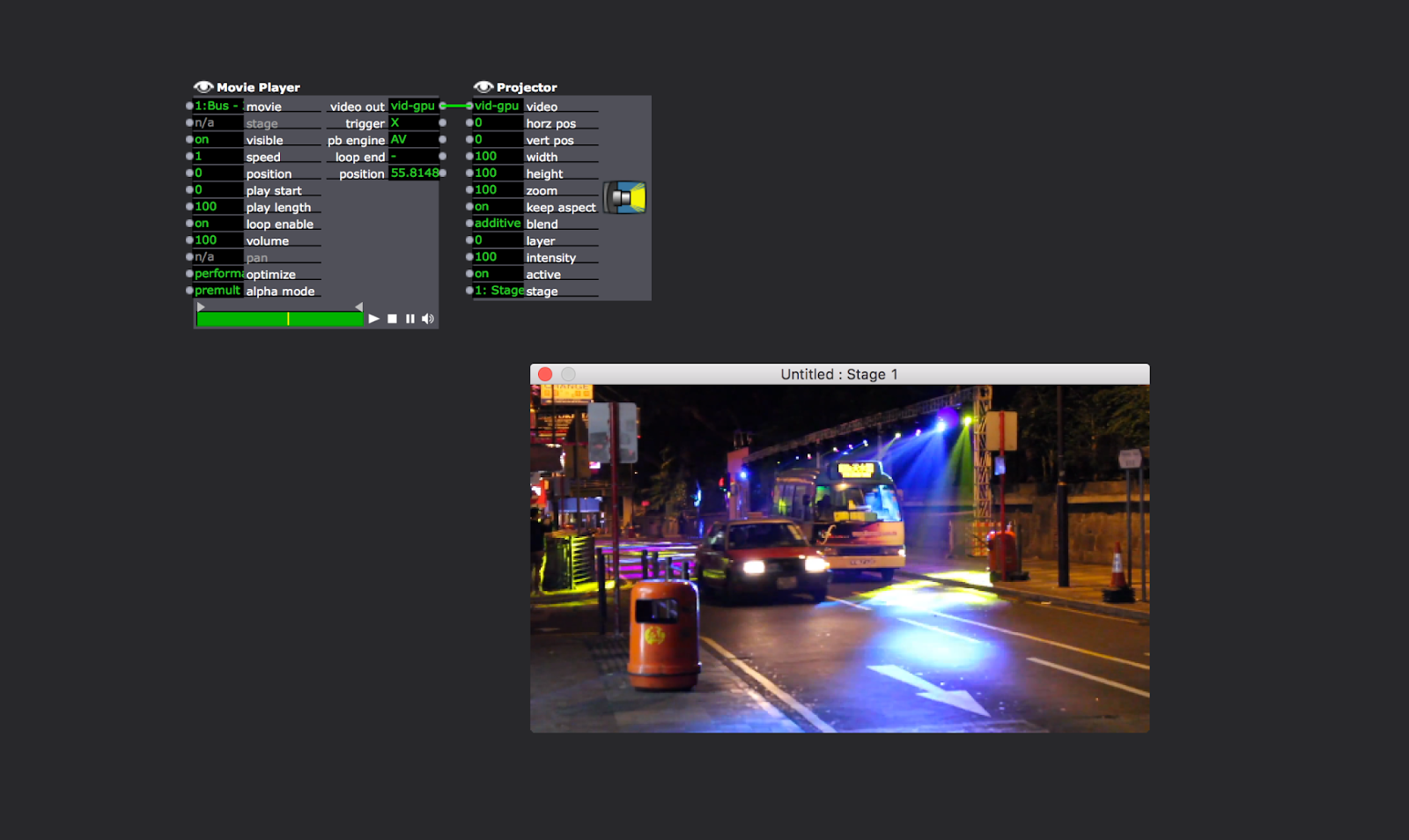1409x840 pixels.
Task: Click the Movie Player pan value n/a
Action: click(218, 256)
